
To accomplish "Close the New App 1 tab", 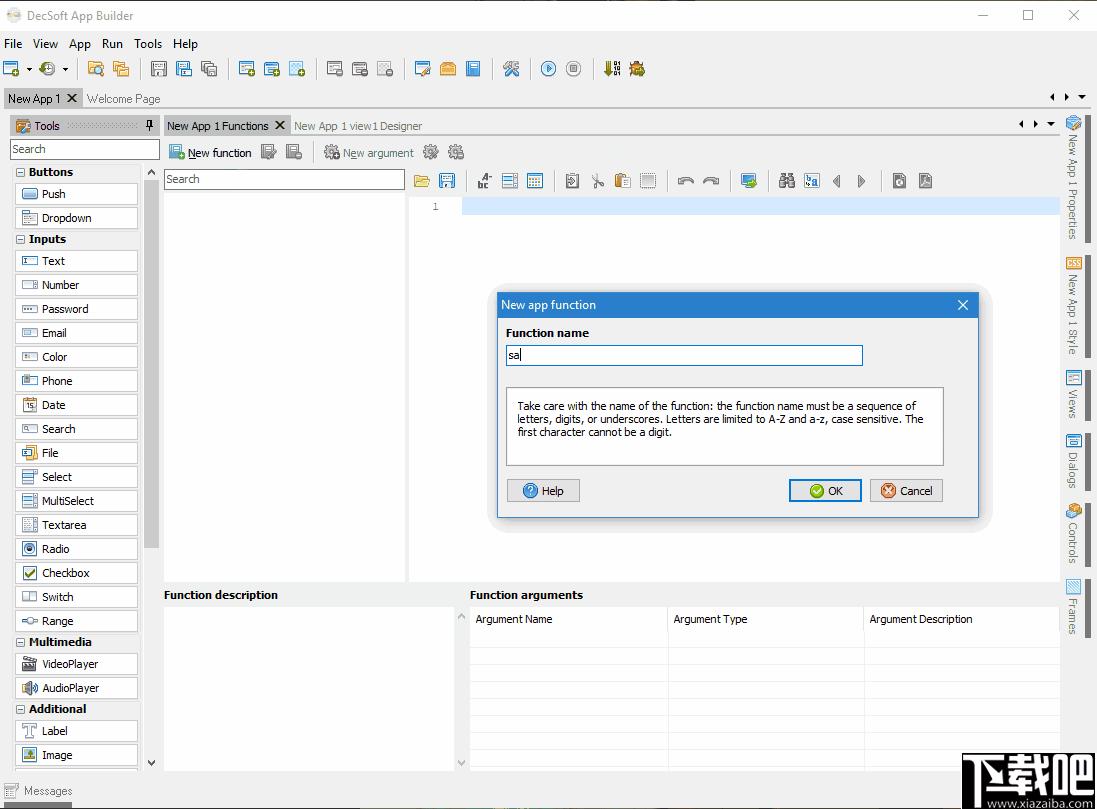I will [71, 98].
